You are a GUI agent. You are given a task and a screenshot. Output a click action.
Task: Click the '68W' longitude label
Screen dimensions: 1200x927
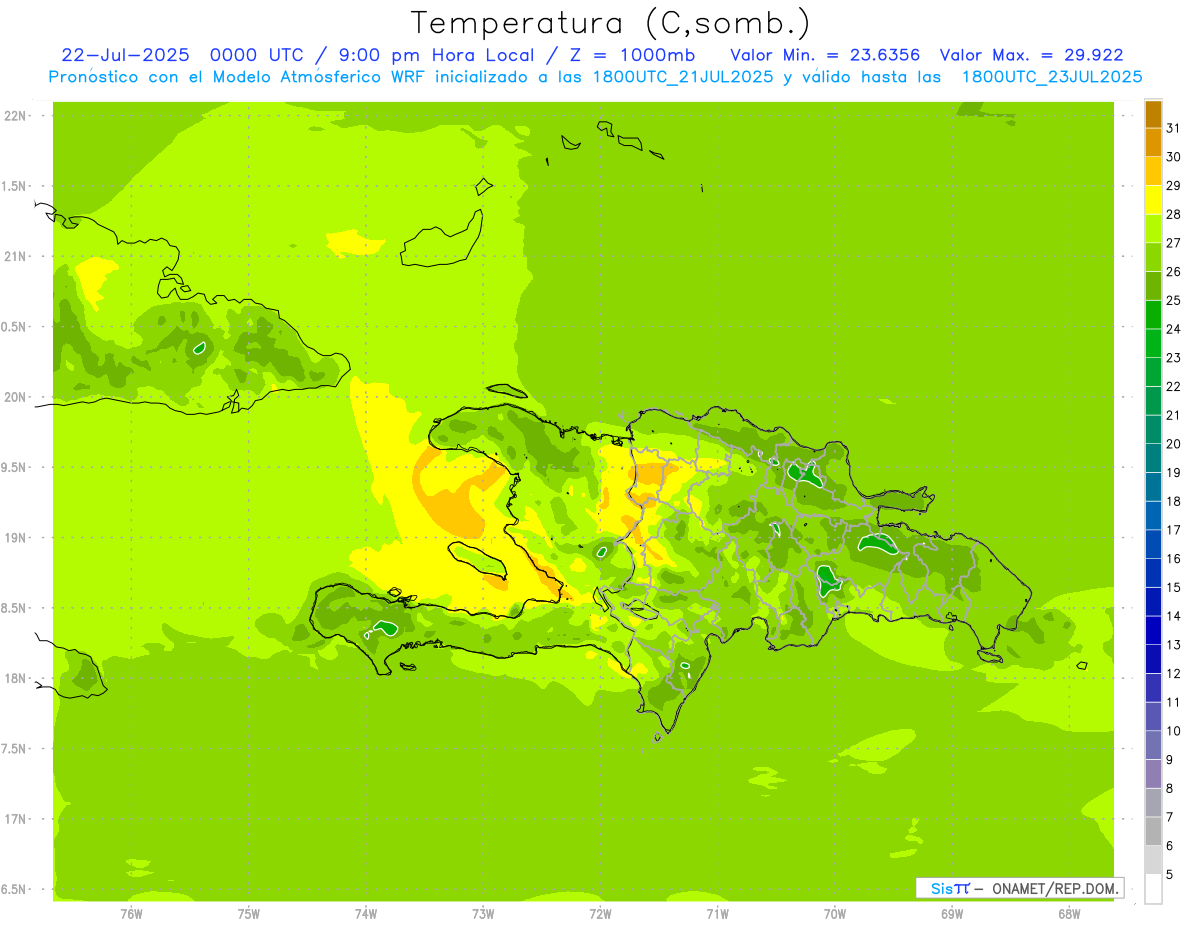click(1069, 913)
